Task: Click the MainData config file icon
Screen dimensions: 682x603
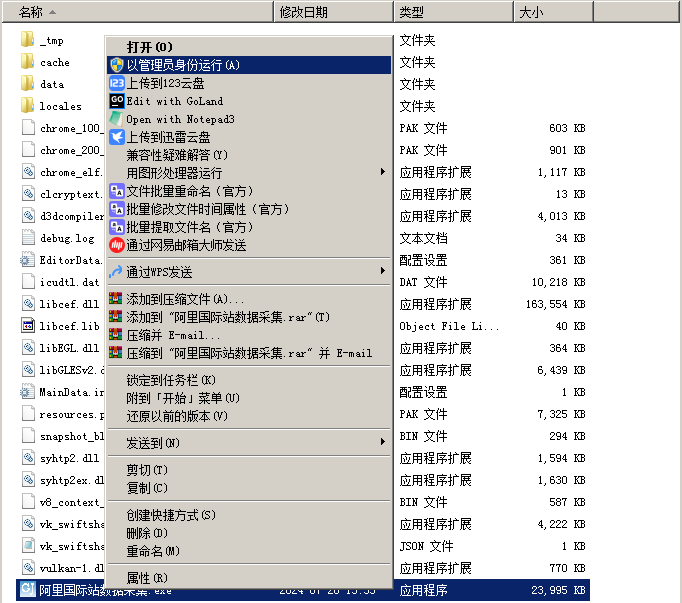Action: click(27, 391)
